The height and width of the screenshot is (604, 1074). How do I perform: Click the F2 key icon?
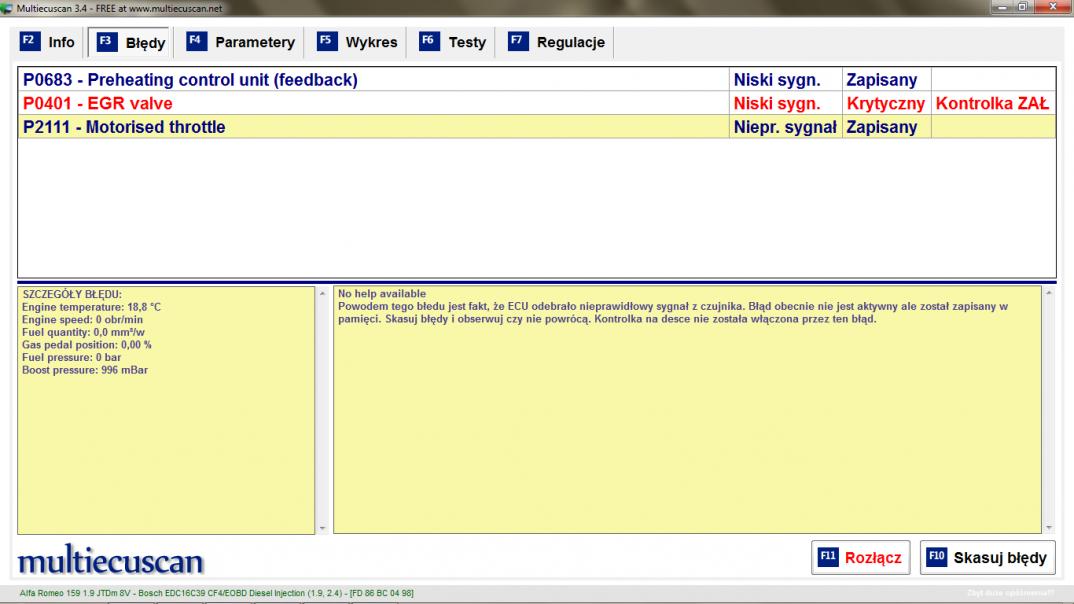(29, 41)
